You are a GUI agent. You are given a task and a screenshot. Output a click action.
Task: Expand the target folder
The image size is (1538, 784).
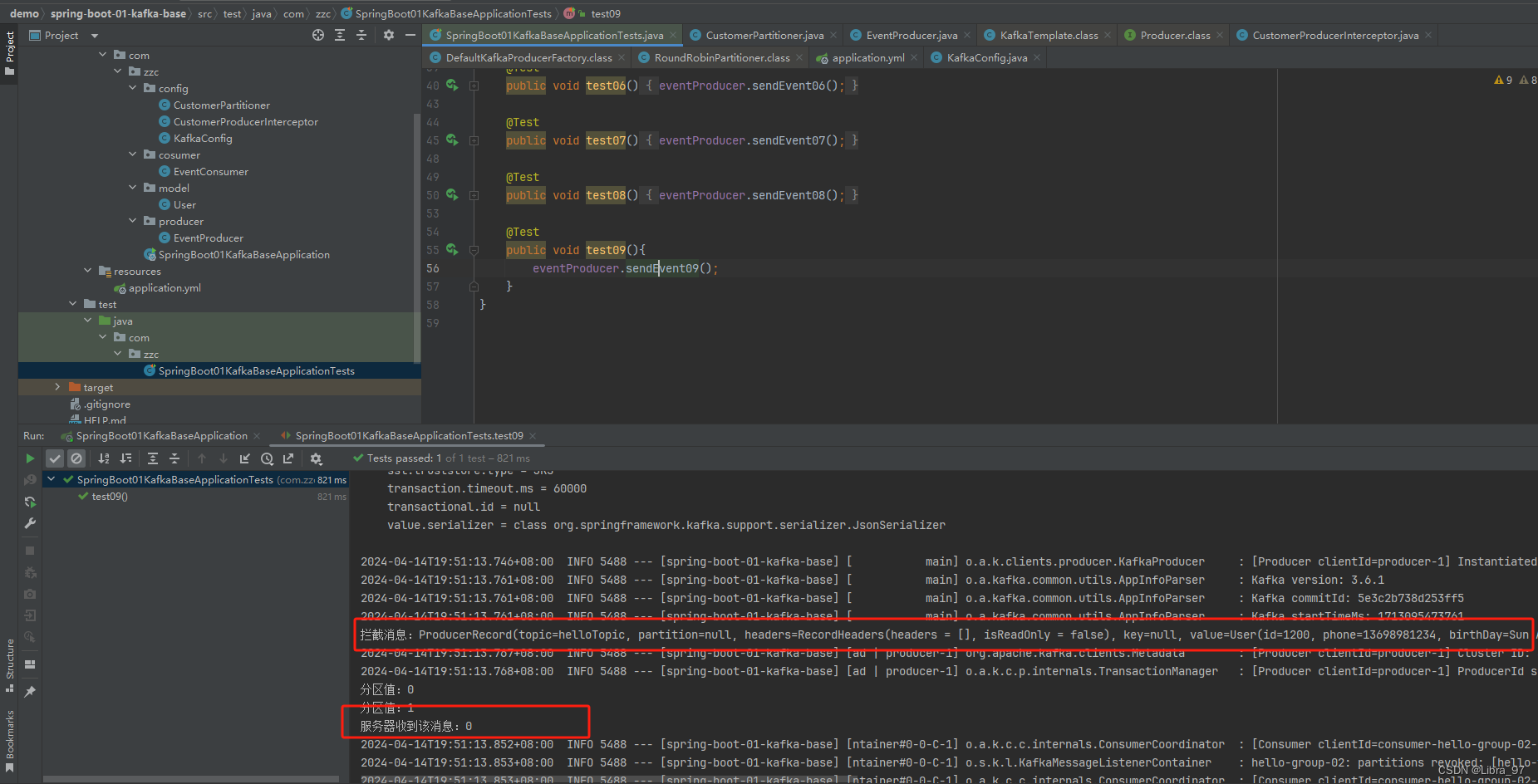coord(57,387)
